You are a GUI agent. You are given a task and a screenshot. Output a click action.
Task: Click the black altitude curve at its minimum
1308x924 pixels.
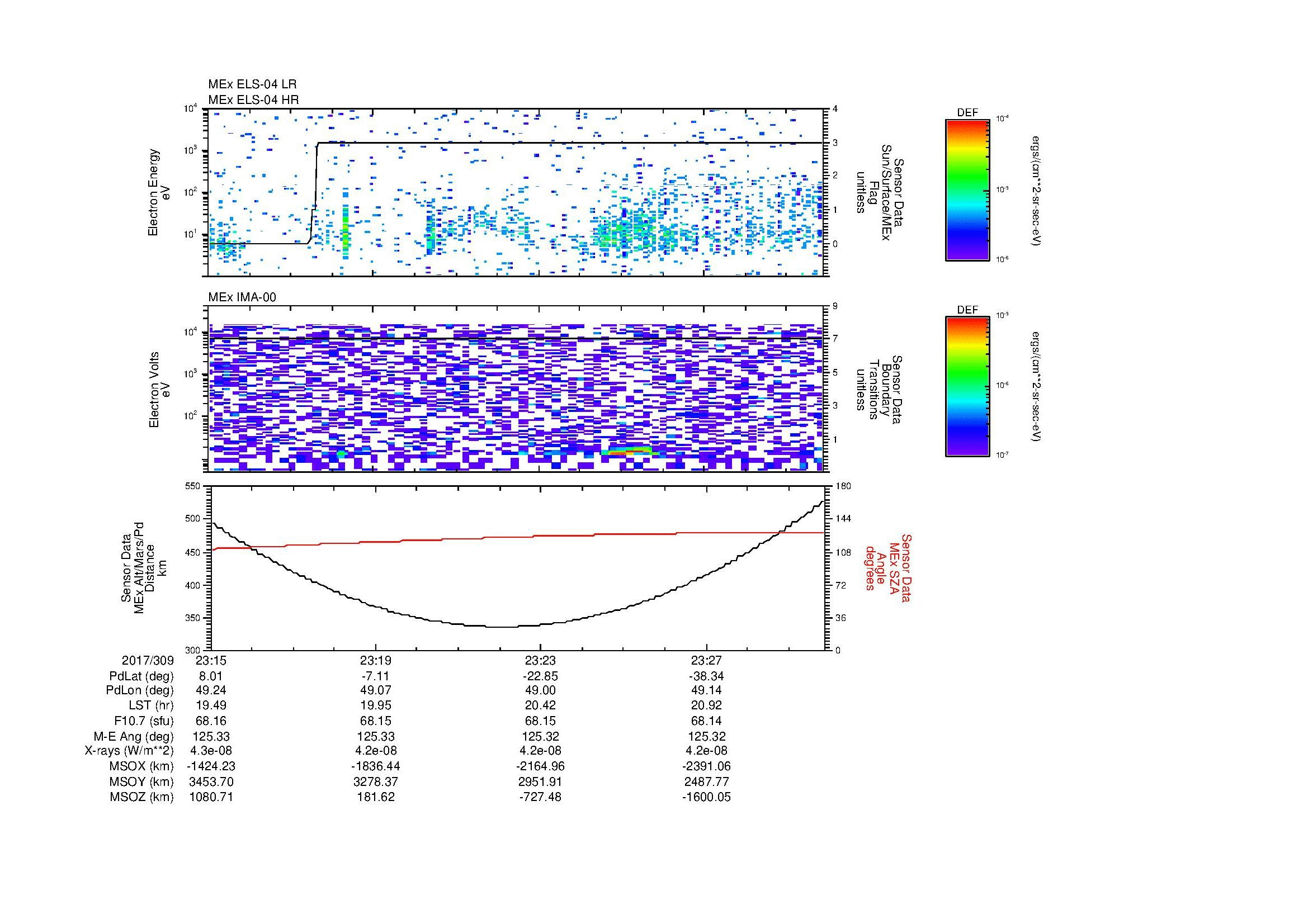(x=501, y=626)
